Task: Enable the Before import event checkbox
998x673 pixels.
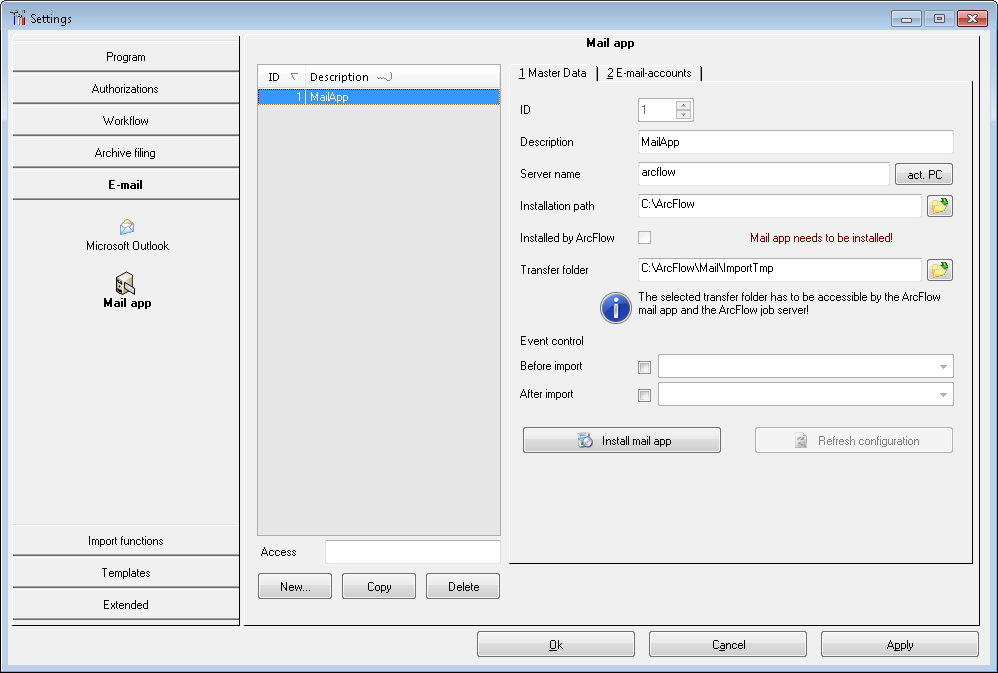Action: [644, 367]
